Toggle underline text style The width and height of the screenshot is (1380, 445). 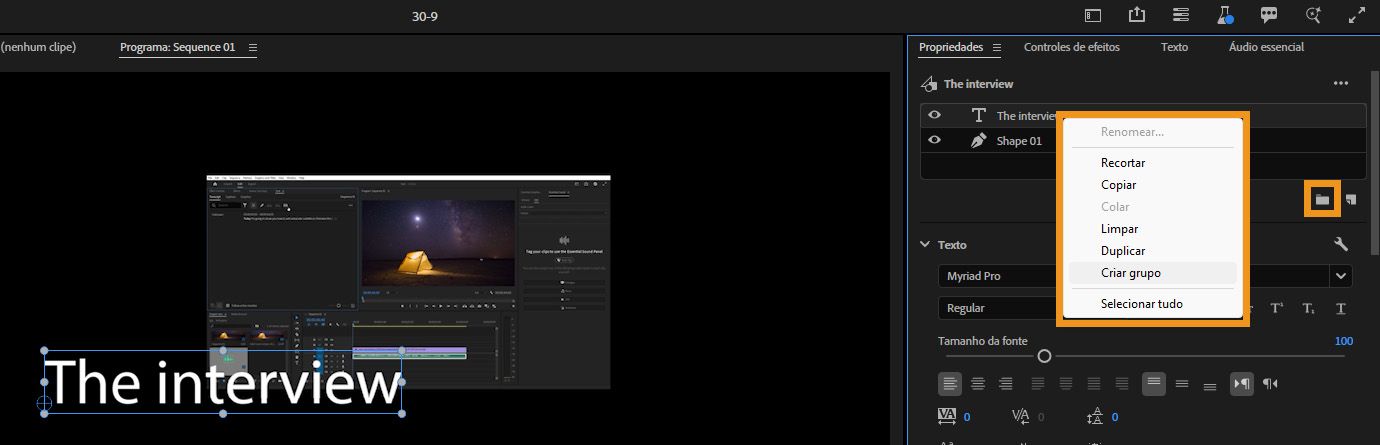click(1340, 308)
